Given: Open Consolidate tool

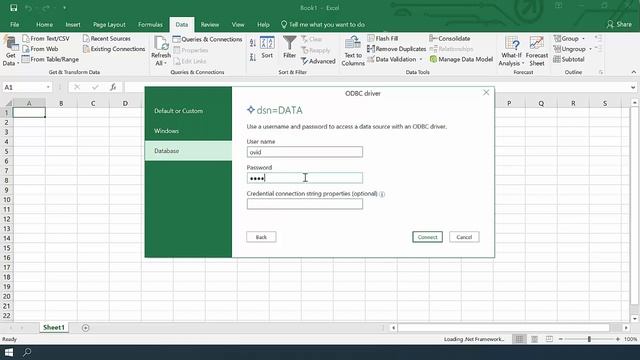Looking at the screenshot, I should click(x=450, y=38).
